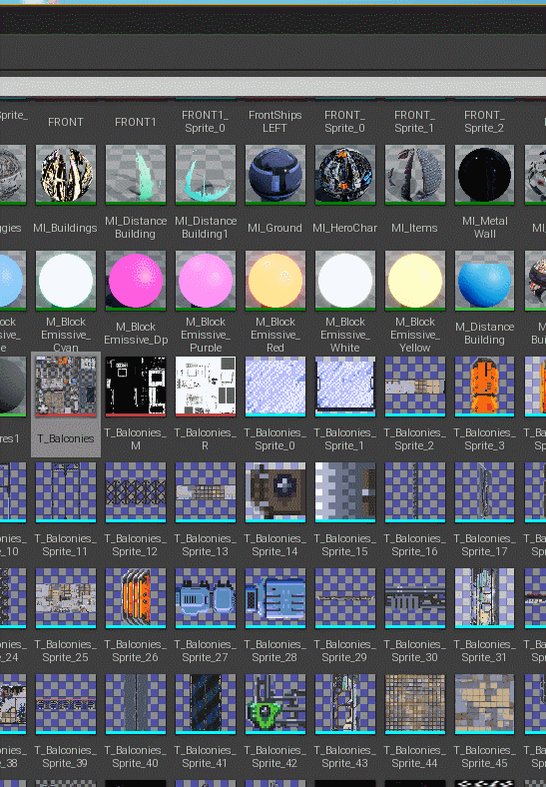546x787 pixels.
Task: Select the T_Balconies_Sprite_12 lattice thumbnail
Action: tap(135, 492)
